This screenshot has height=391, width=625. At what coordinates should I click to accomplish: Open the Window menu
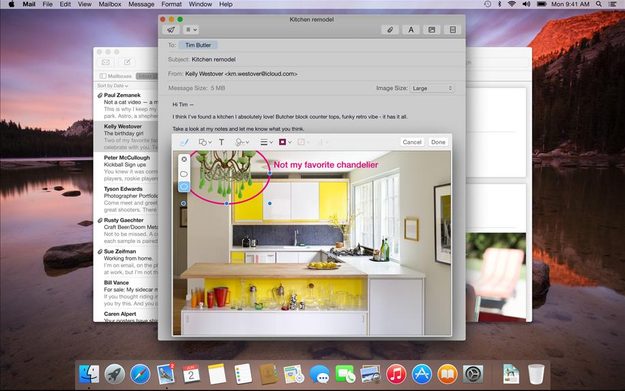(x=200, y=4)
